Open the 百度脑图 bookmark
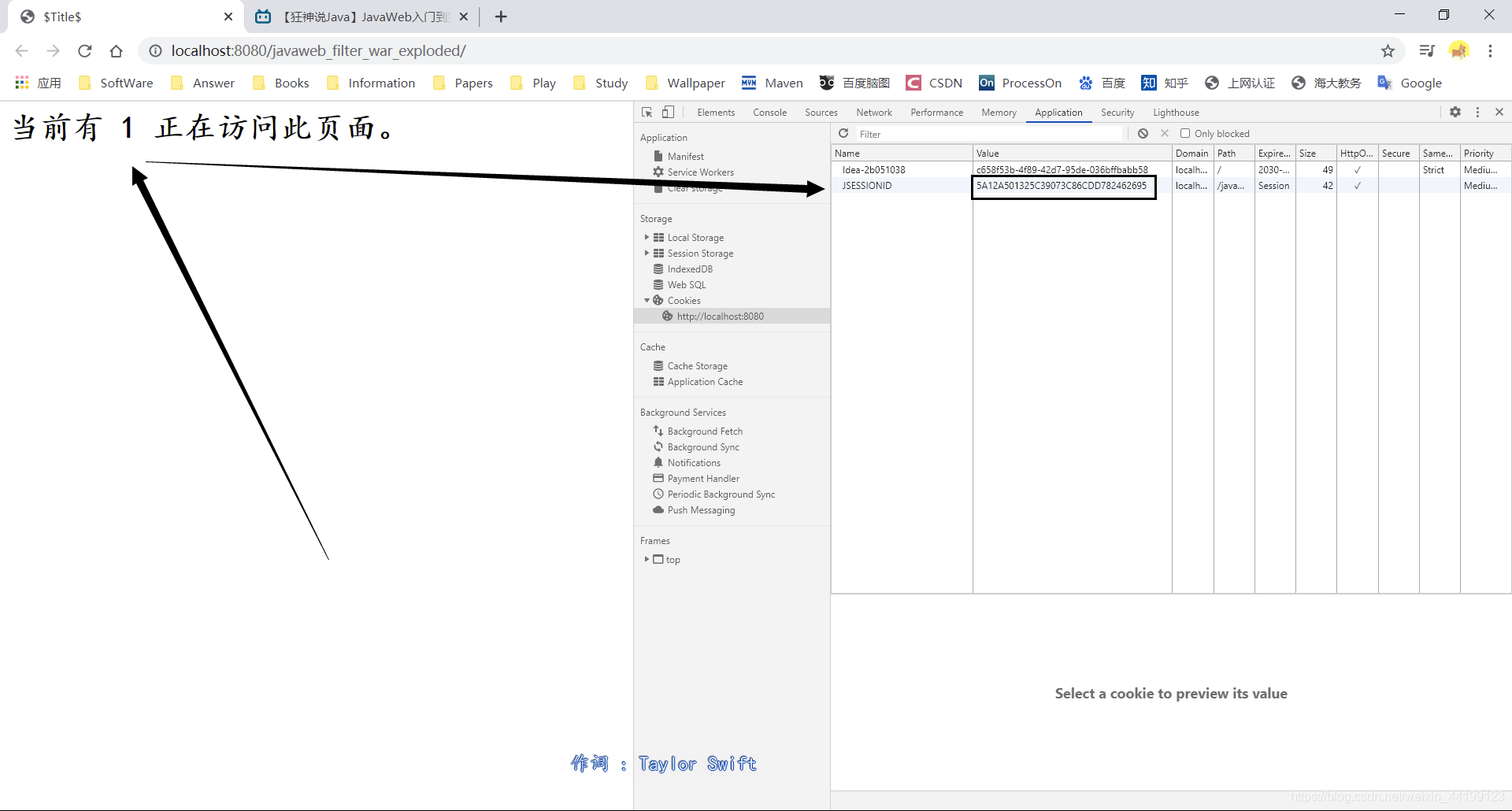Image resolution: width=1512 pixels, height=811 pixels. (x=854, y=83)
